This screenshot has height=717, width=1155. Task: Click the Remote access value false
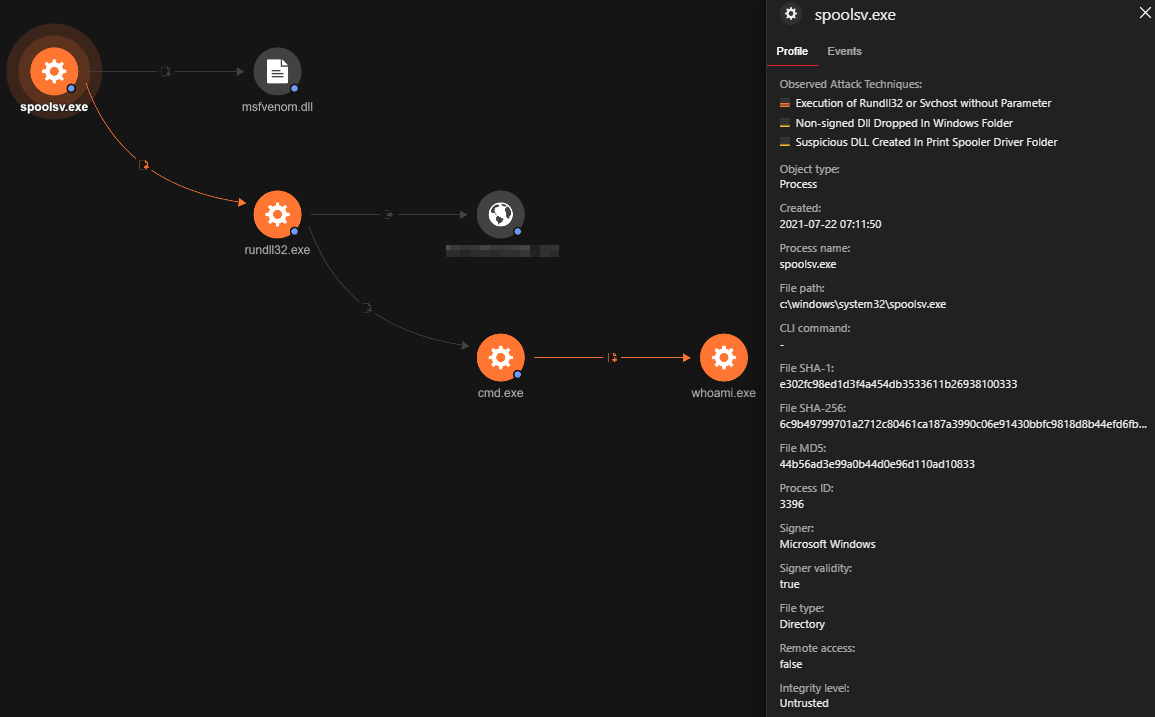point(790,664)
